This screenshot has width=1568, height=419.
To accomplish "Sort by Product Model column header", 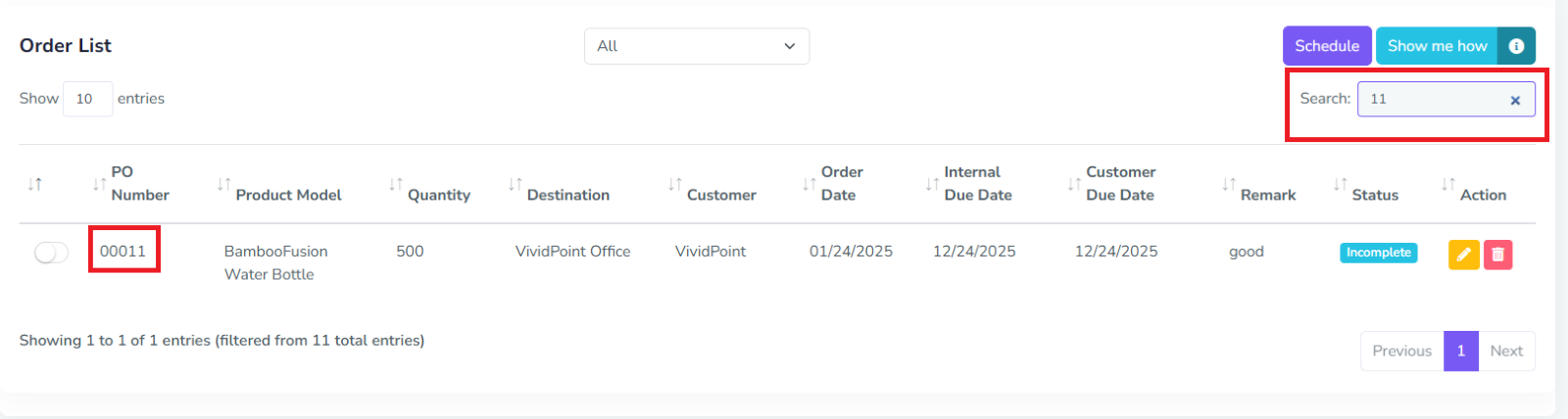I will 288,195.
